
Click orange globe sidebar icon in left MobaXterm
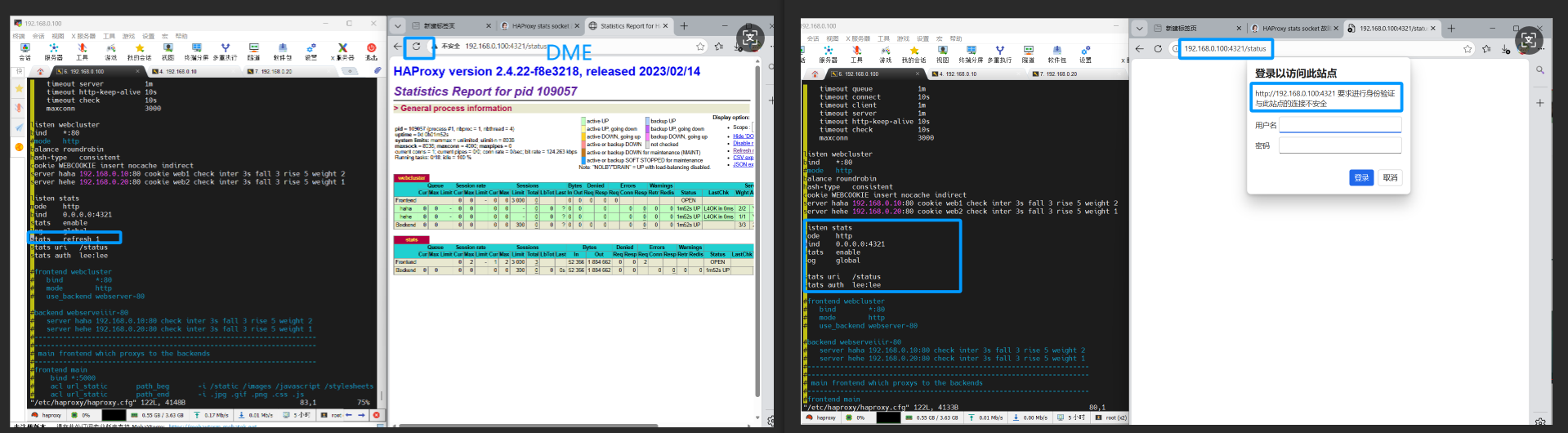click(19, 147)
